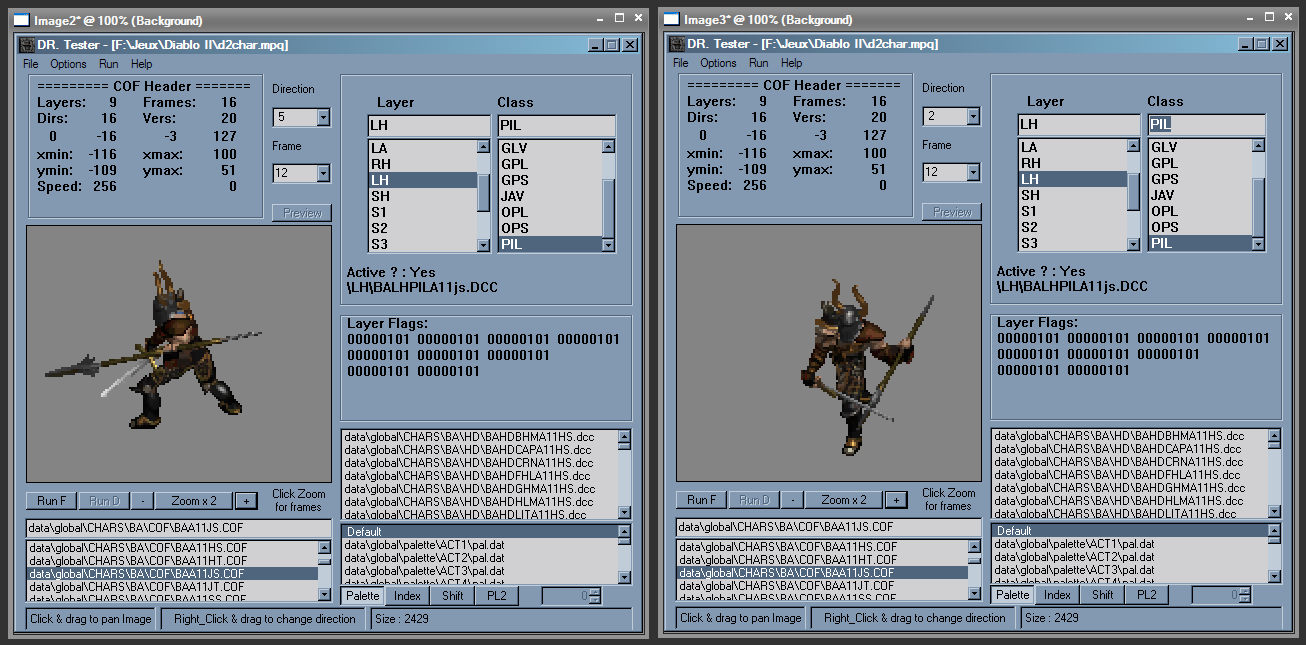Open the Run menu in the Image3 window
Viewport: 1306px width, 645px height.
pos(759,63)
